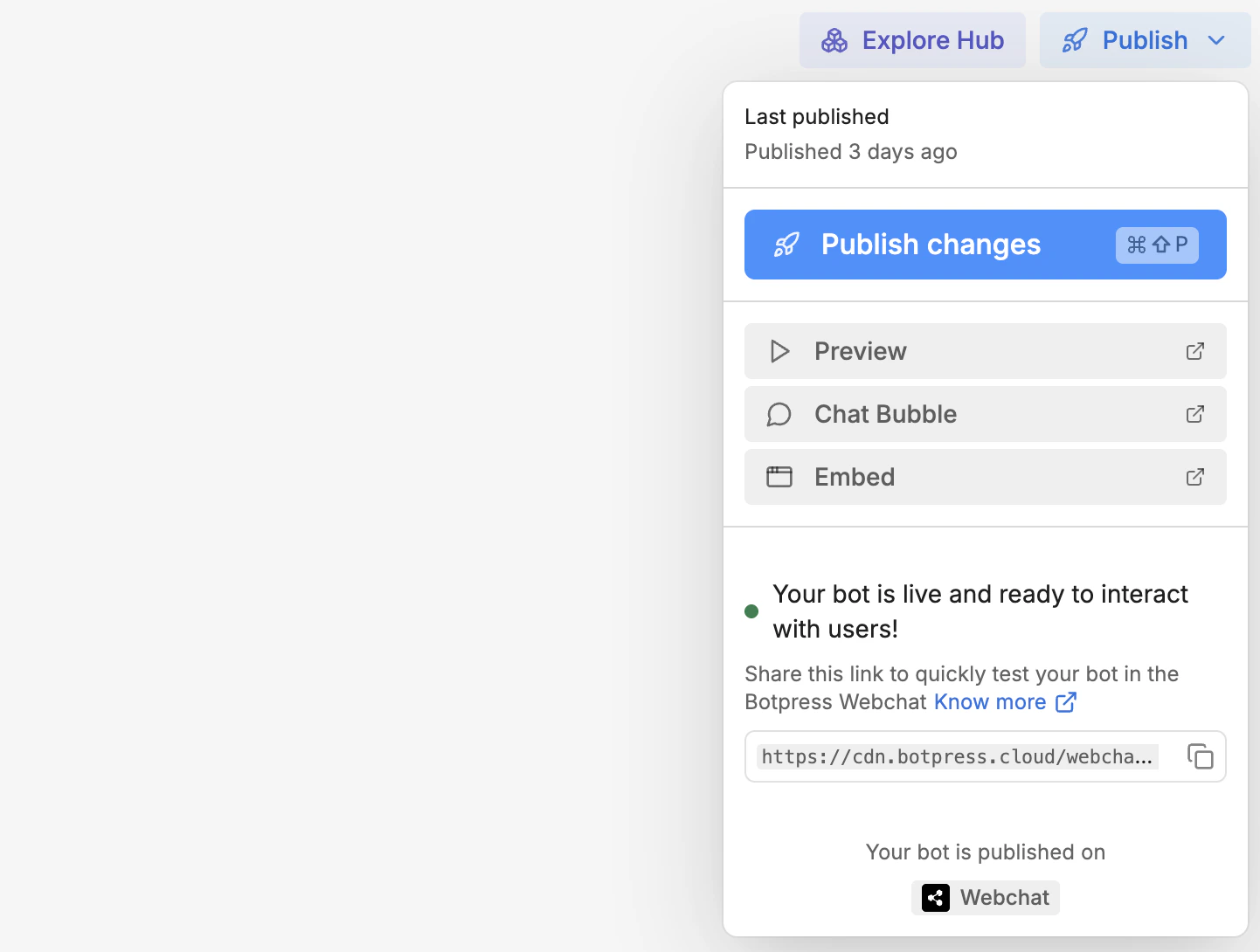Open the Preview option

click(x=985, y=351)
